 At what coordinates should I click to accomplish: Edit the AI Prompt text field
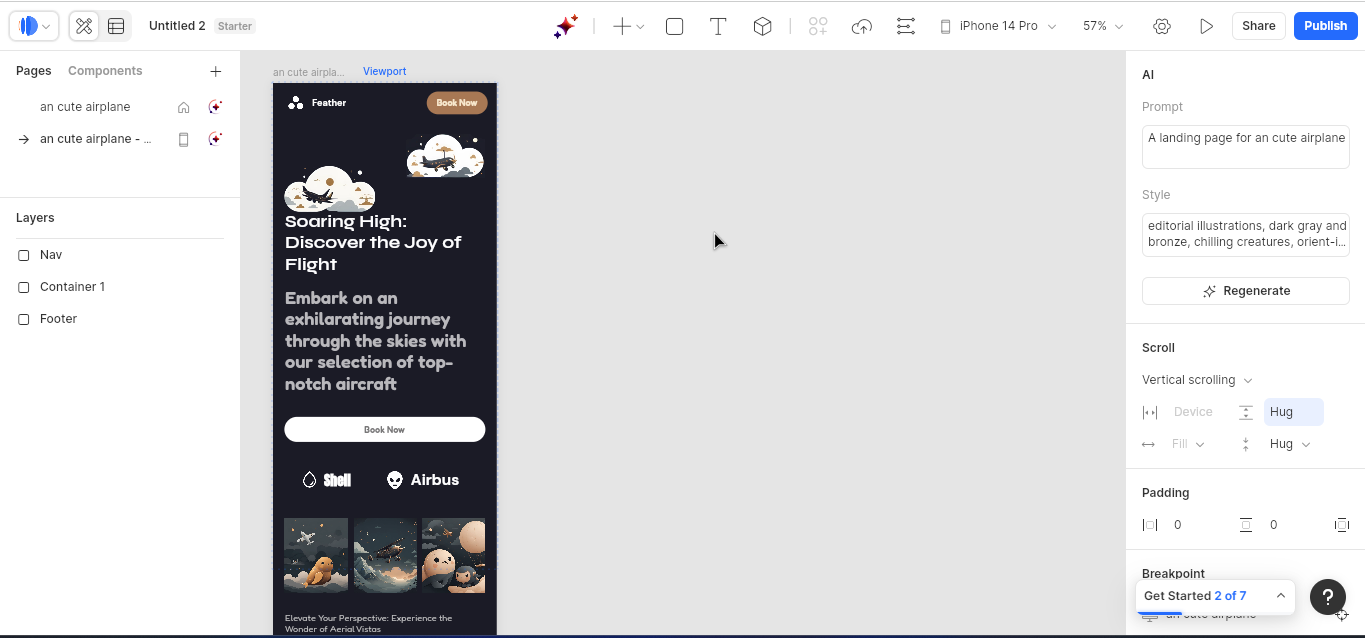(1246, 146)
